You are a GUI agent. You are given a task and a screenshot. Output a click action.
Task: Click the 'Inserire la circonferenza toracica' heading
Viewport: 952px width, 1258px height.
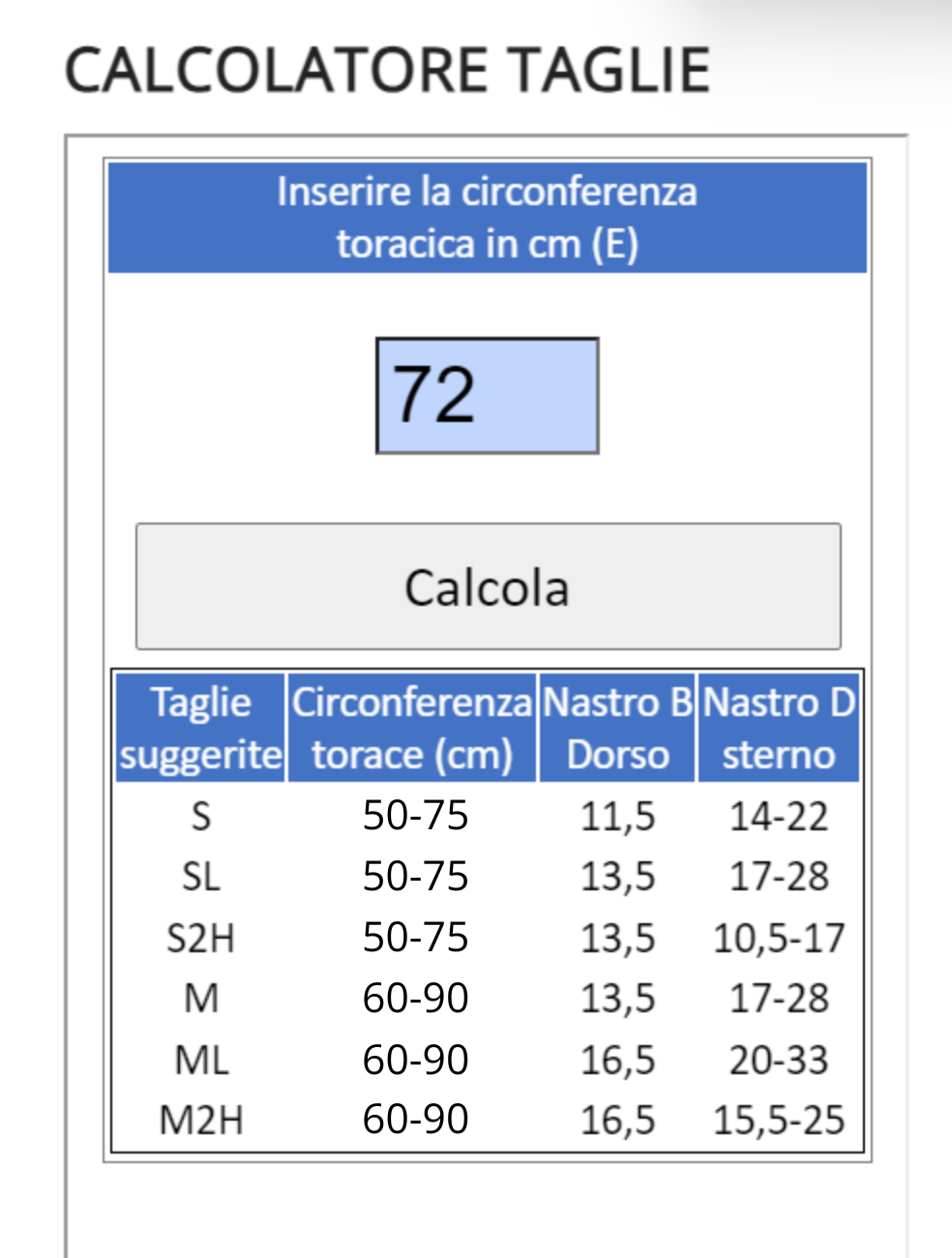[487, 217]
